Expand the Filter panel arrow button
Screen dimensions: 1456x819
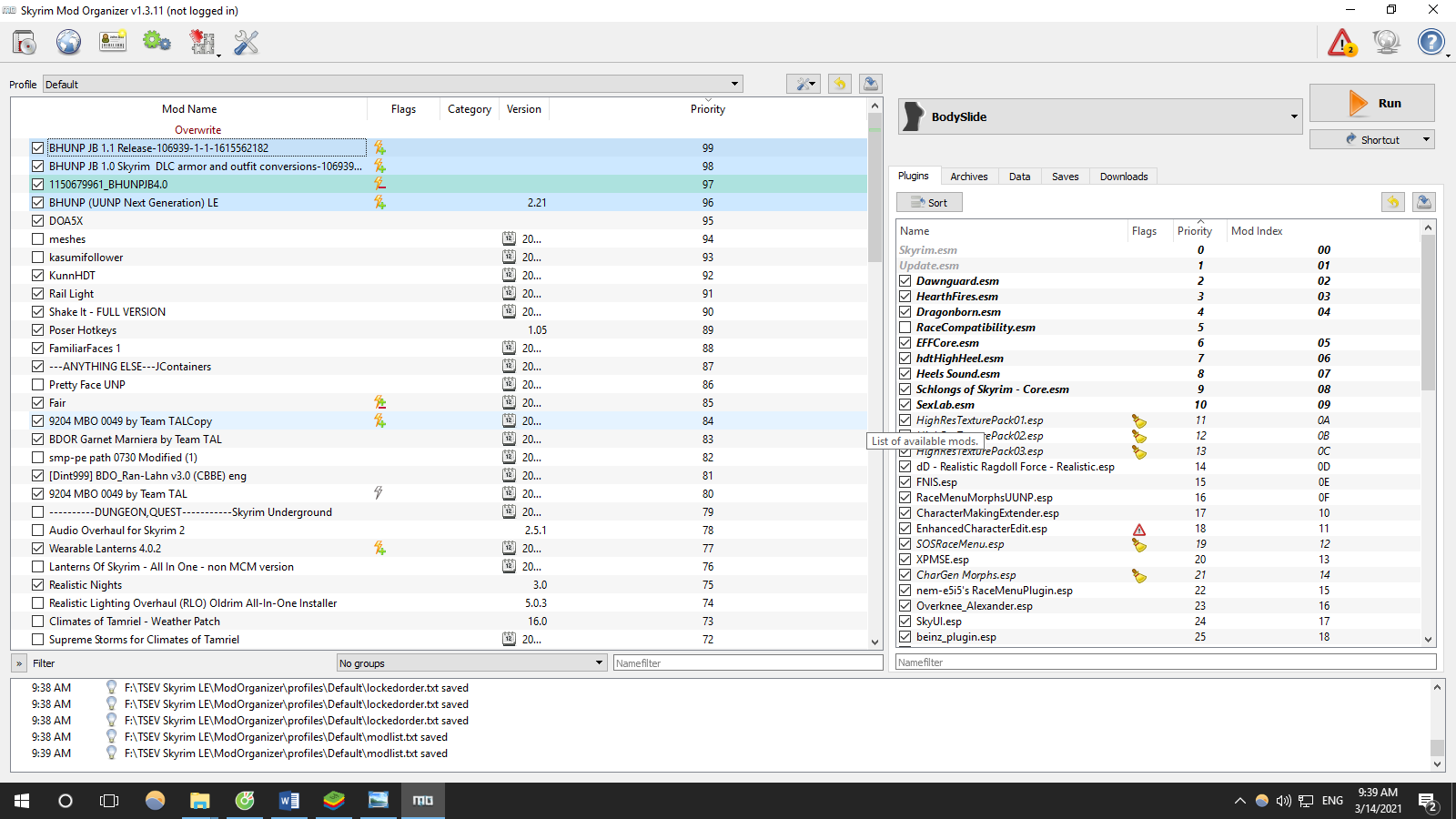click(19, 663)
